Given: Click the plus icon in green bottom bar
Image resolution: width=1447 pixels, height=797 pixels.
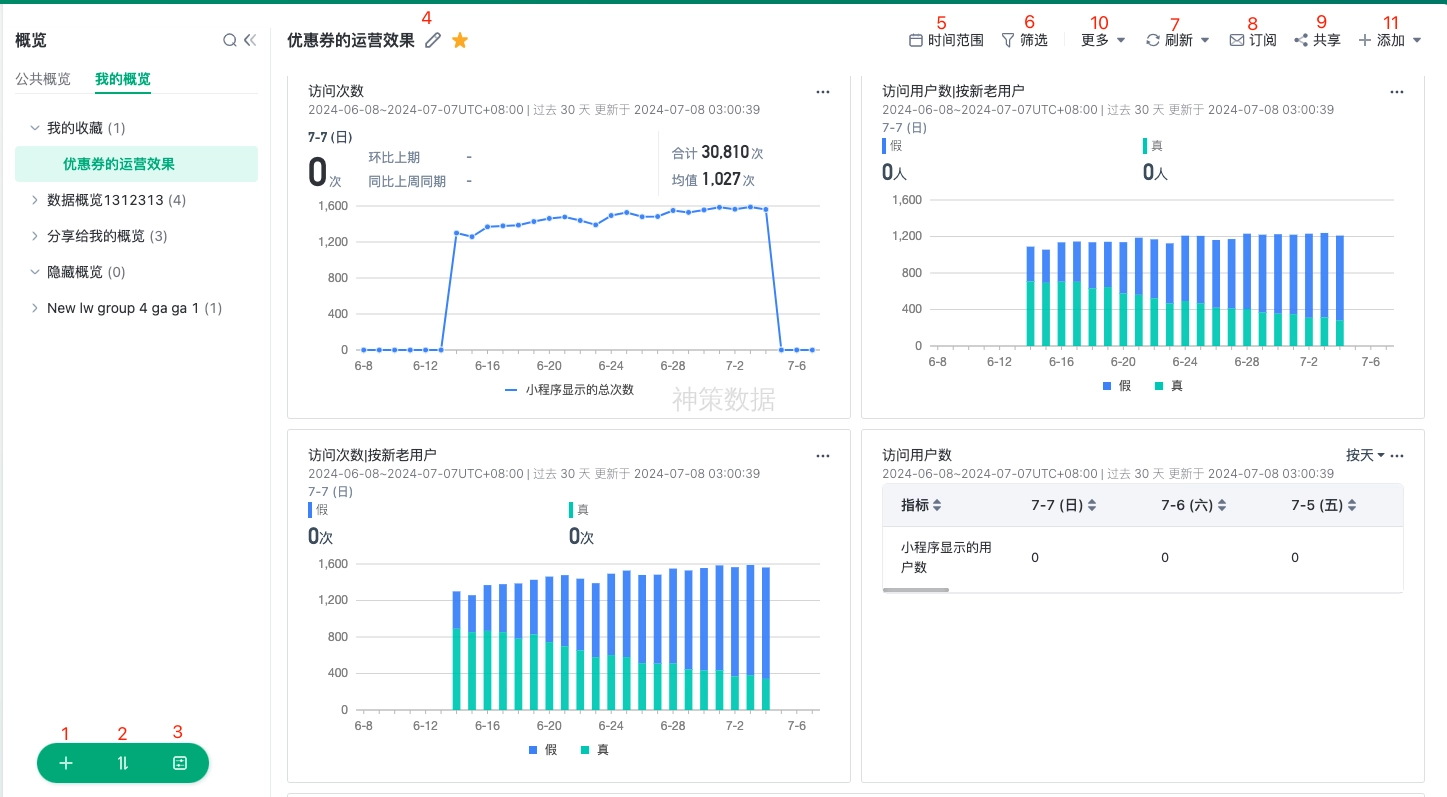Looking at the screenshot, I should [66, 763].
